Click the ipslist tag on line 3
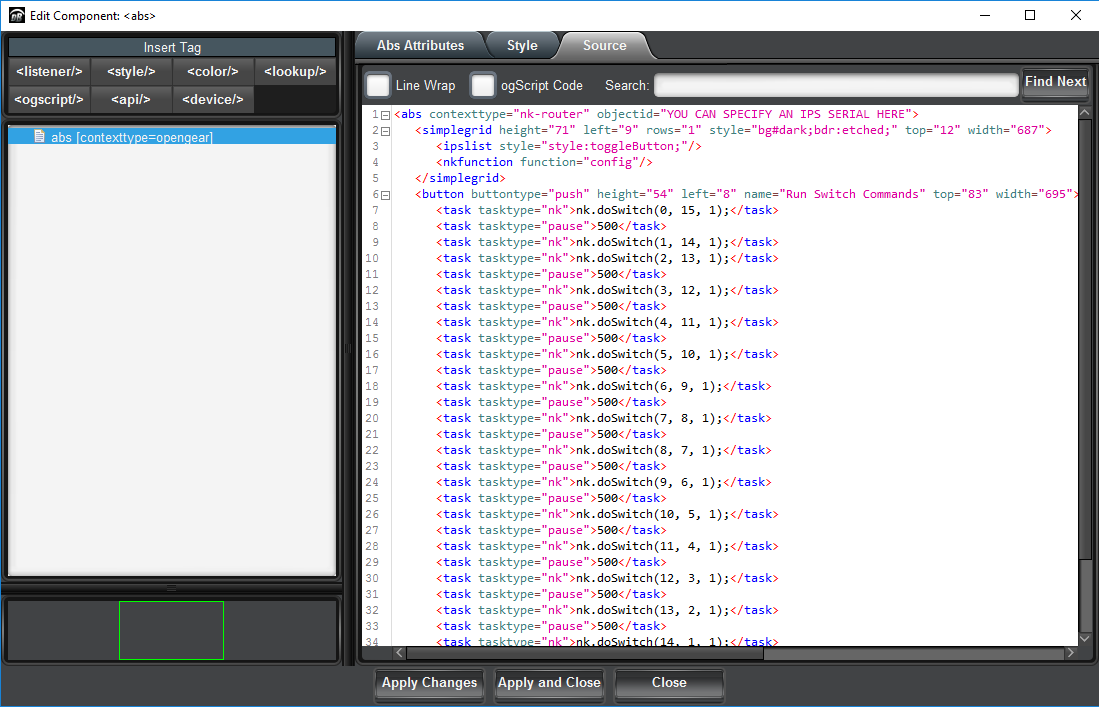The image size is (1099, 708). point(568,146)
